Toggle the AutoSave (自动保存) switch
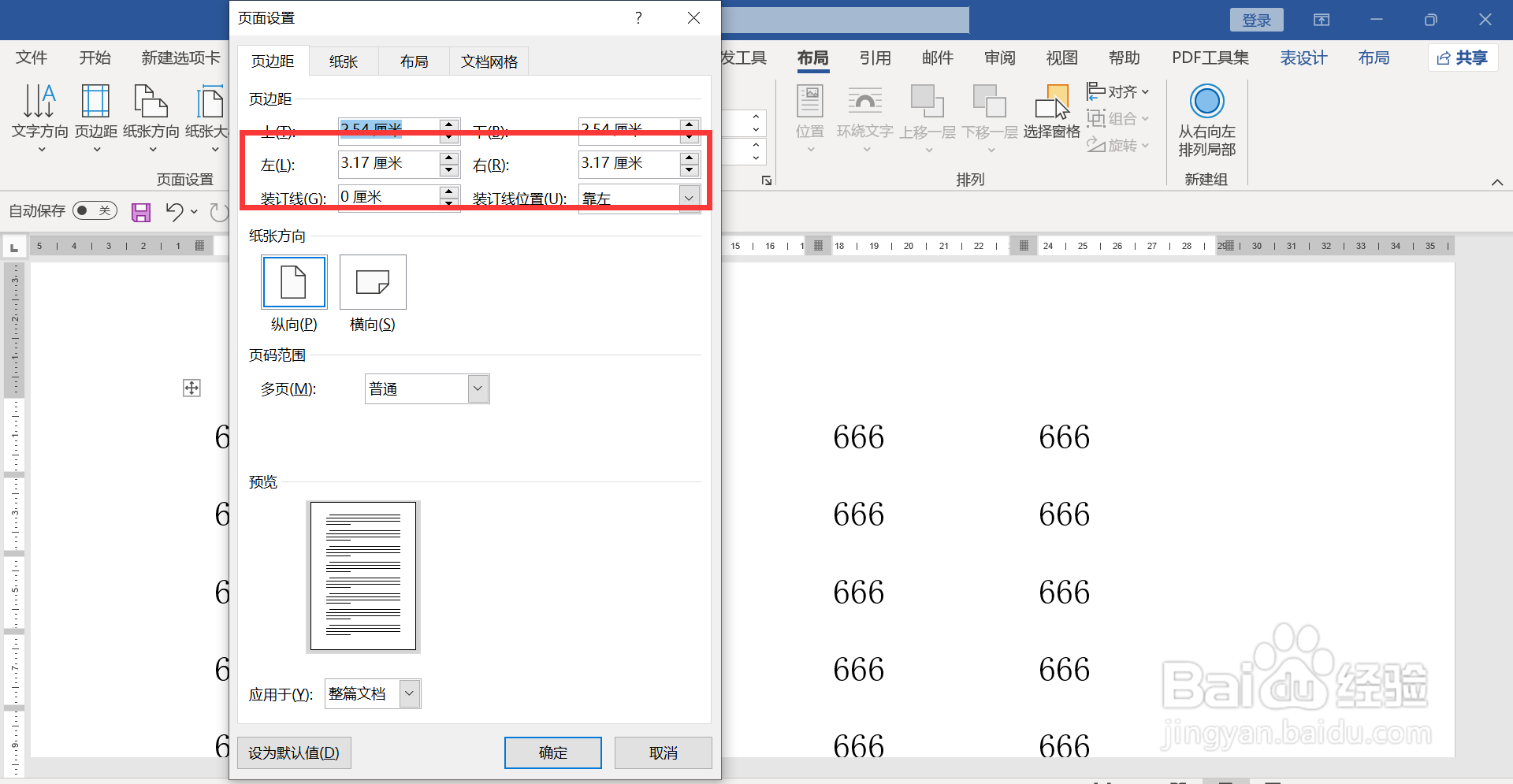Image resolution: width=1513 pixels, height=784 pixels. tap(95, 210)
